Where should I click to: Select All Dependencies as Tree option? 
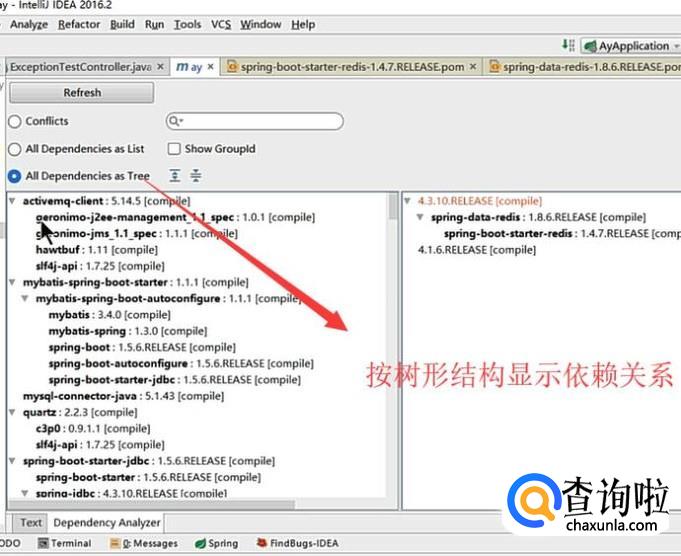14,176
